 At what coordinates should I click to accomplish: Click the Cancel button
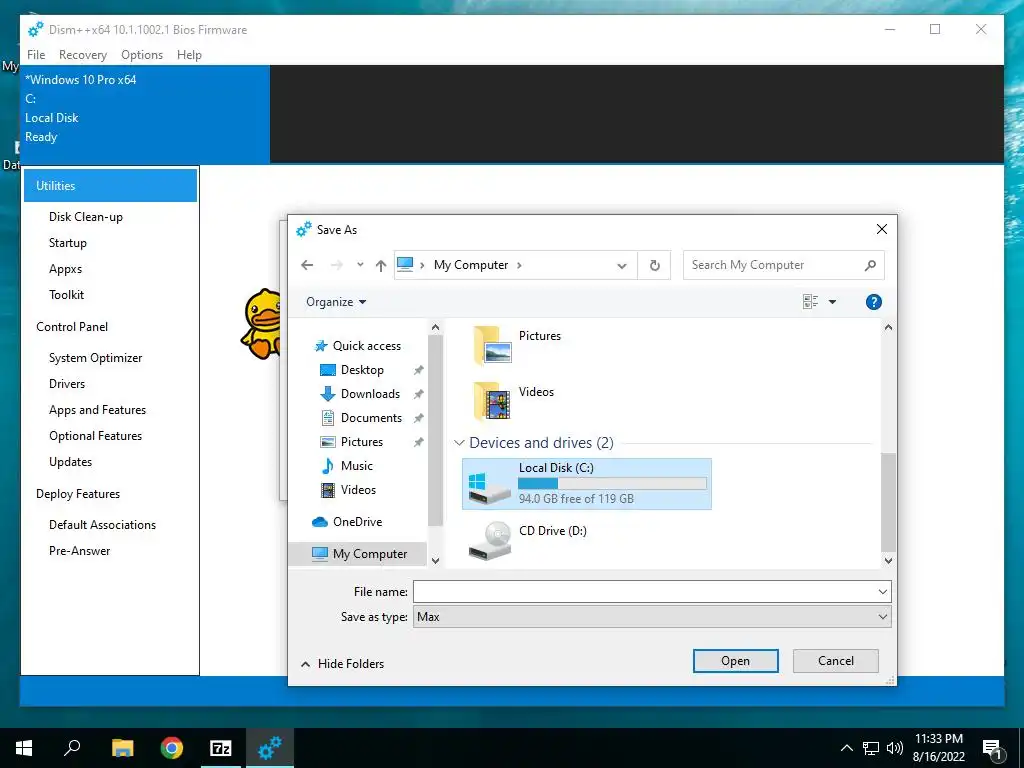tap(835, 661)
